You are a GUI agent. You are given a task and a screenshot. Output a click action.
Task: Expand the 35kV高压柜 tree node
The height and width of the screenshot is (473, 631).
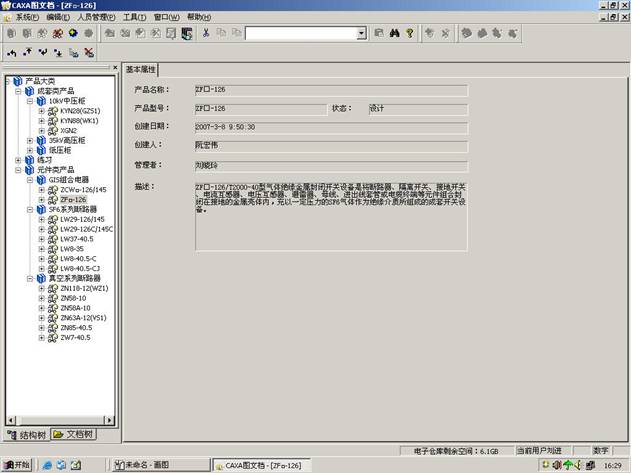(x=30, y=139)
